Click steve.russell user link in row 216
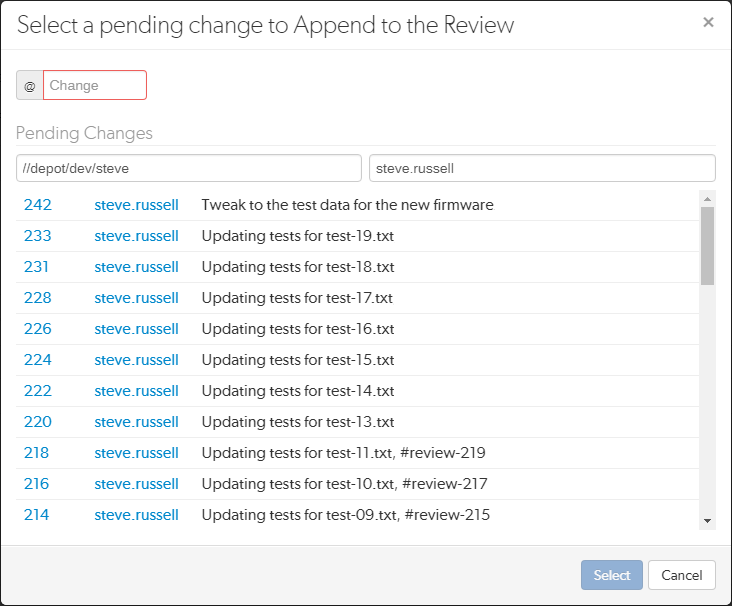Viewport: 732px width, 606px height. pyautogui.click(x=136, y=484)
